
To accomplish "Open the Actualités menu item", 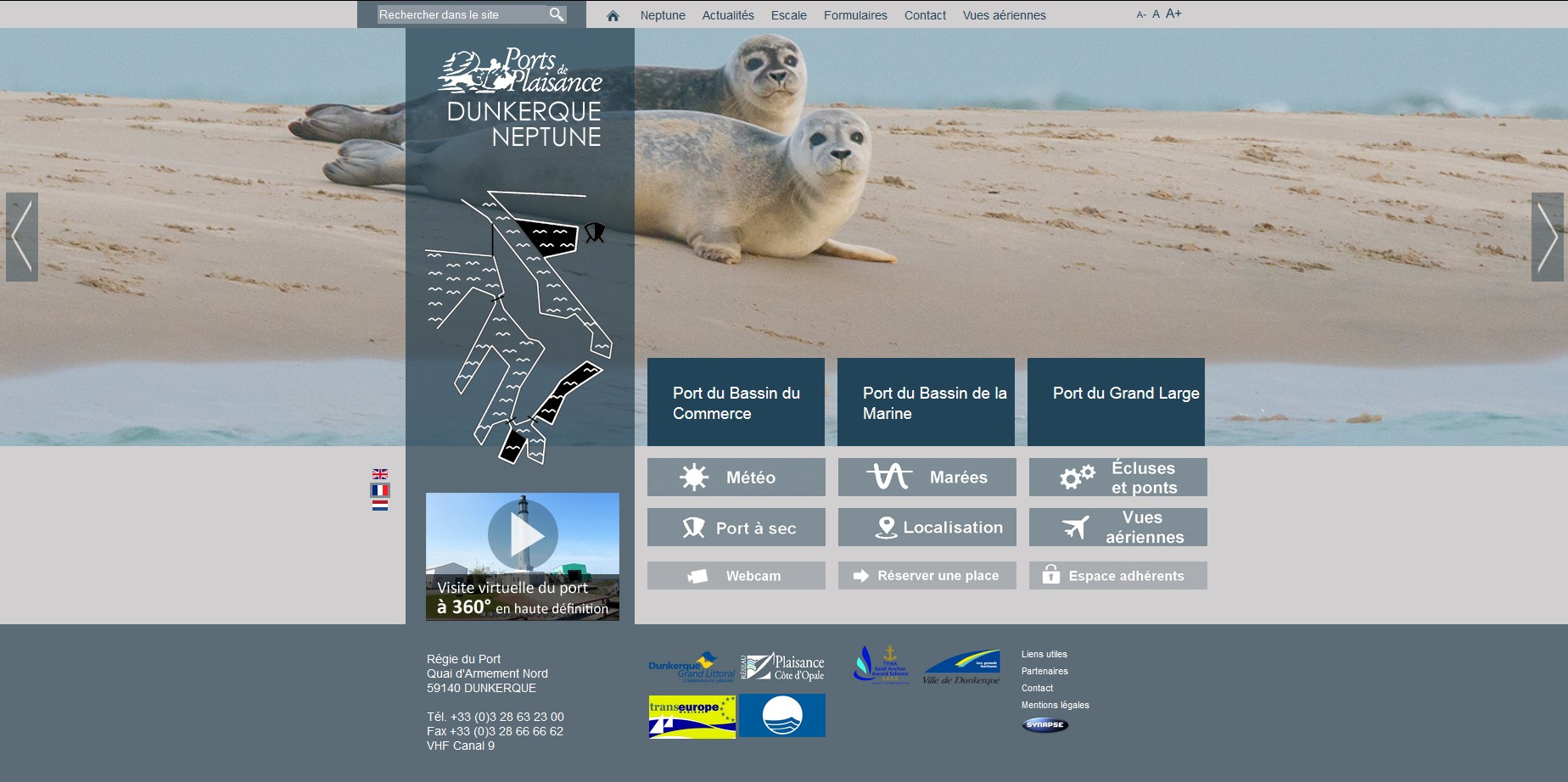I will pyautogui.click(x=728, y=15).
